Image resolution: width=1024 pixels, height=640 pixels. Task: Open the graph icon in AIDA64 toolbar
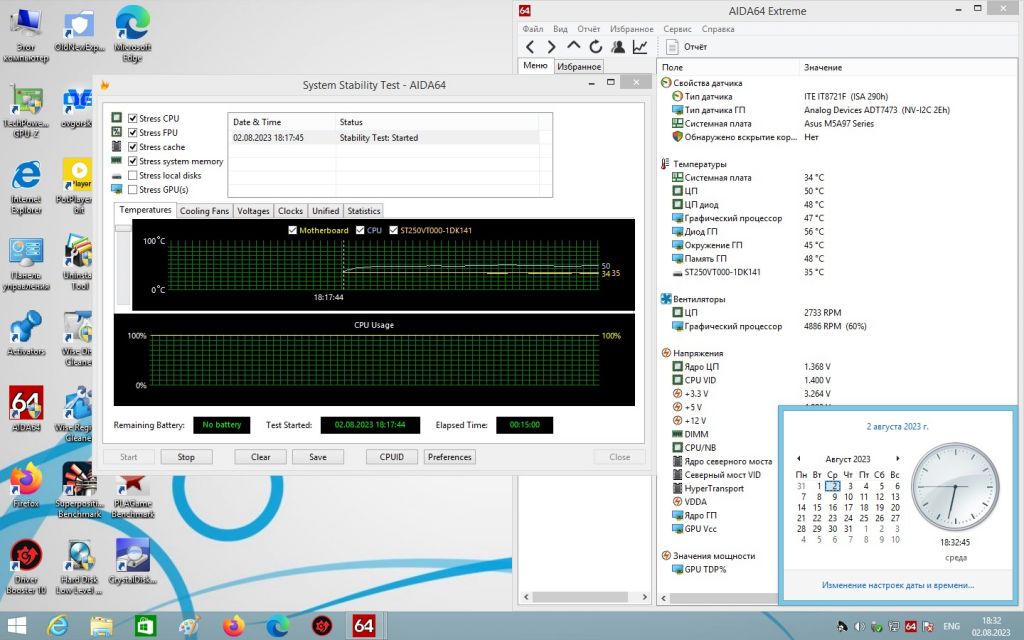(x=640, y=47)
